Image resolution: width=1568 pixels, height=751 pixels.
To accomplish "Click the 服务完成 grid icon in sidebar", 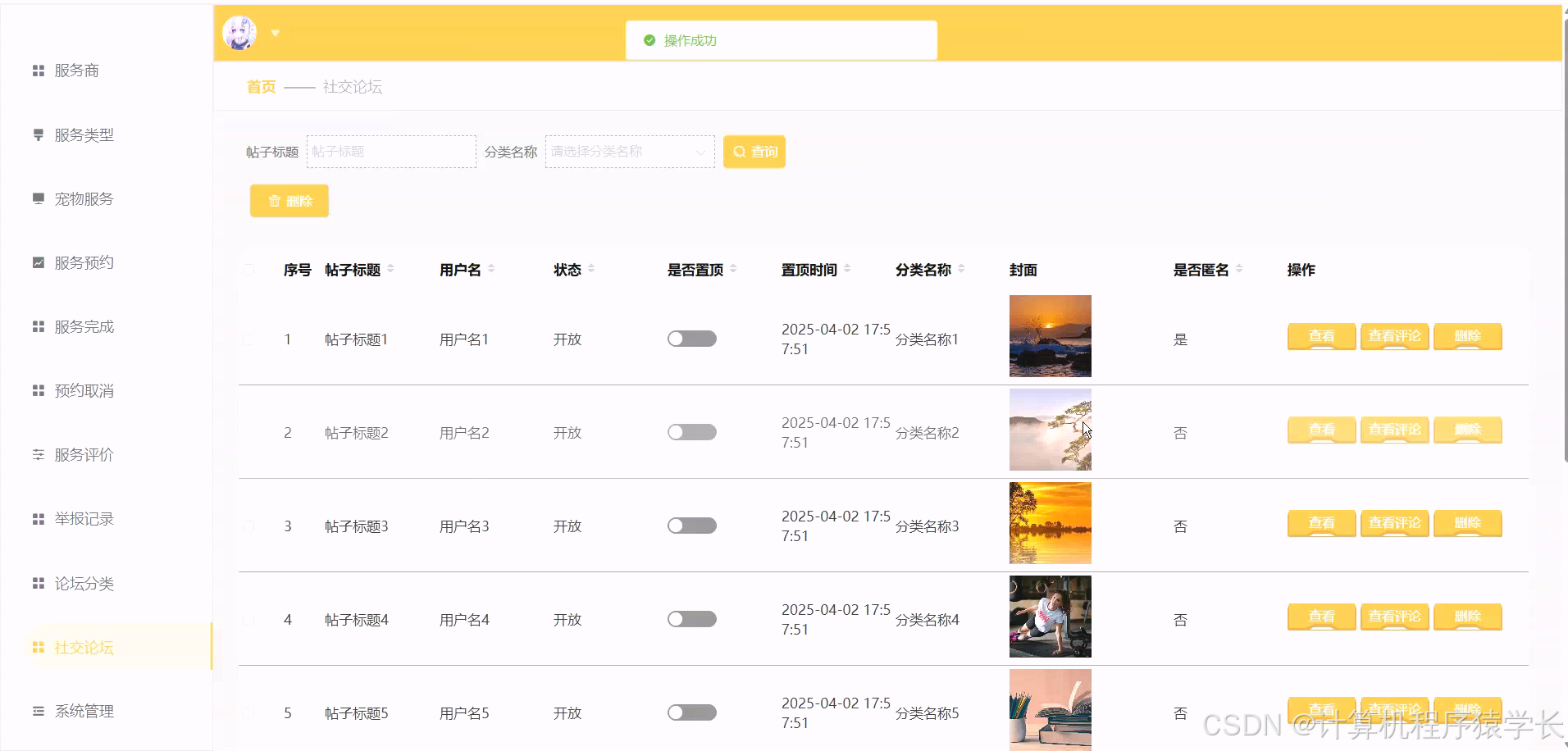I will tap(38, 326).
